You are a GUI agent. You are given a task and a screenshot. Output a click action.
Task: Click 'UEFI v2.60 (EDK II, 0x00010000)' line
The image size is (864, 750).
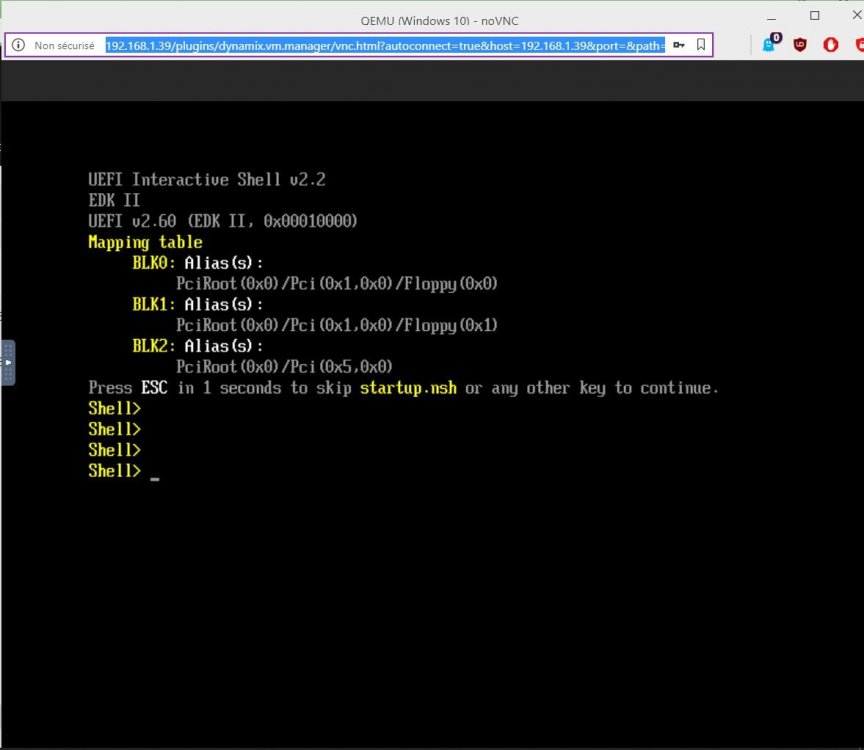[x=223, y=222]
